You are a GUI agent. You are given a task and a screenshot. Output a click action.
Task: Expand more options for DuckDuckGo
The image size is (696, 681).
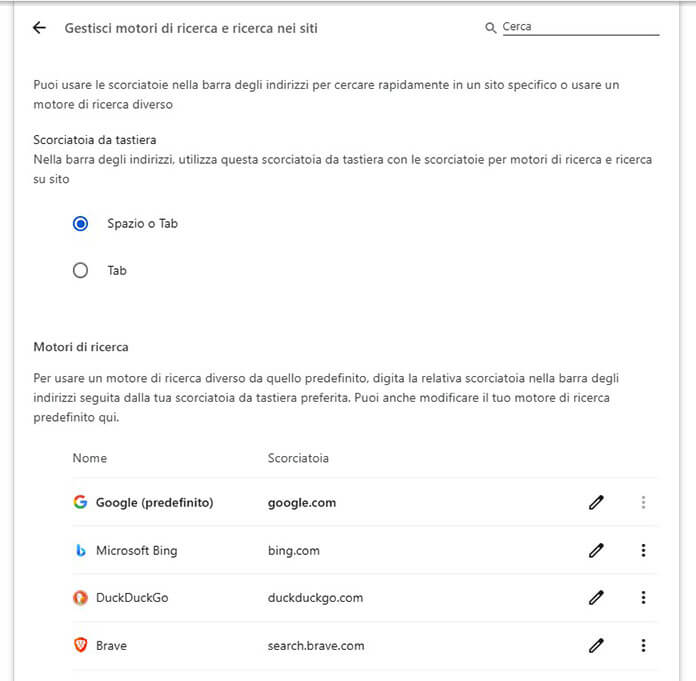tap(643, 598)
